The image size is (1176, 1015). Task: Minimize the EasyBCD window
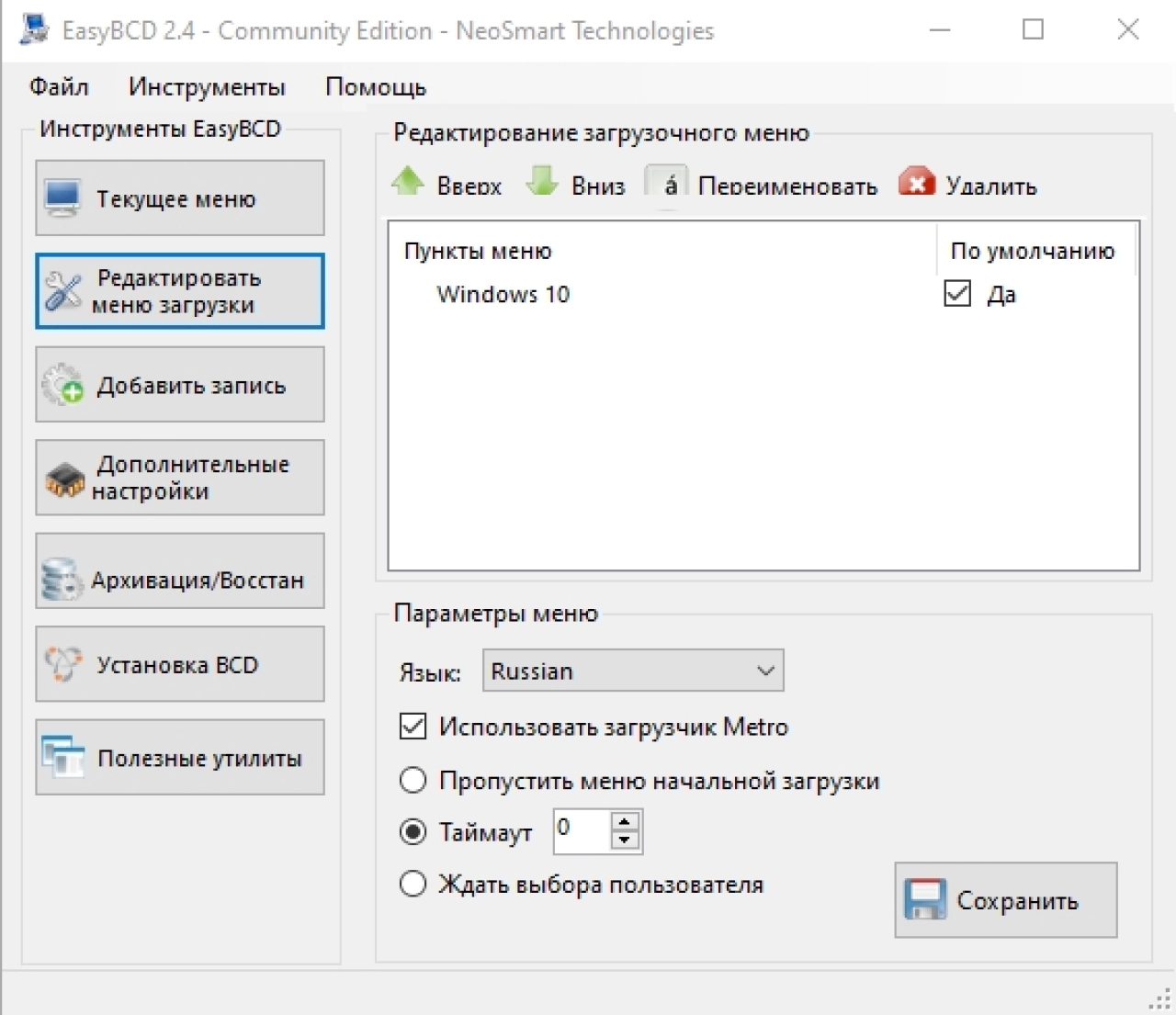tap(940, 29)
